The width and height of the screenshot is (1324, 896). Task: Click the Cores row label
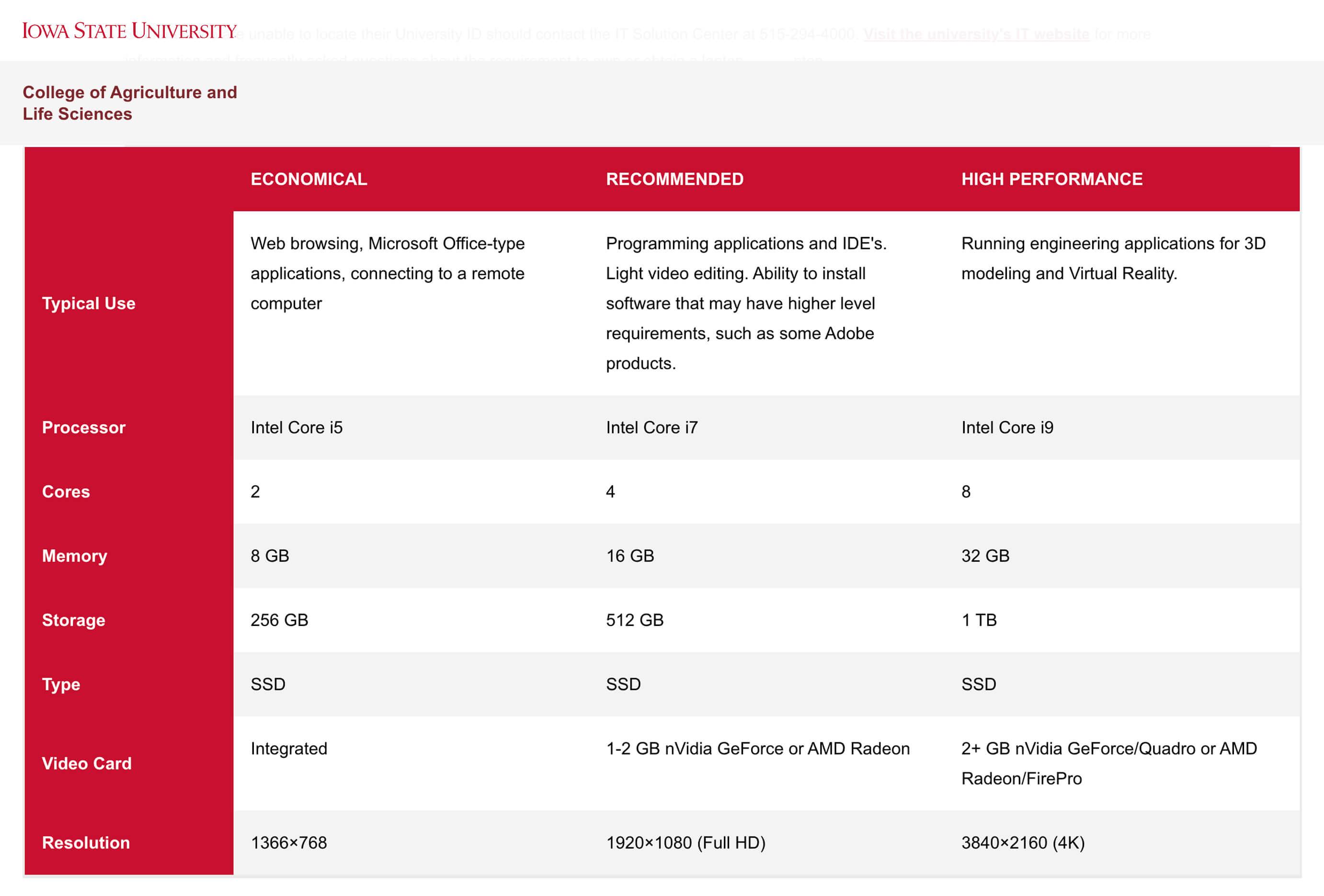click(x=66, y=491)
